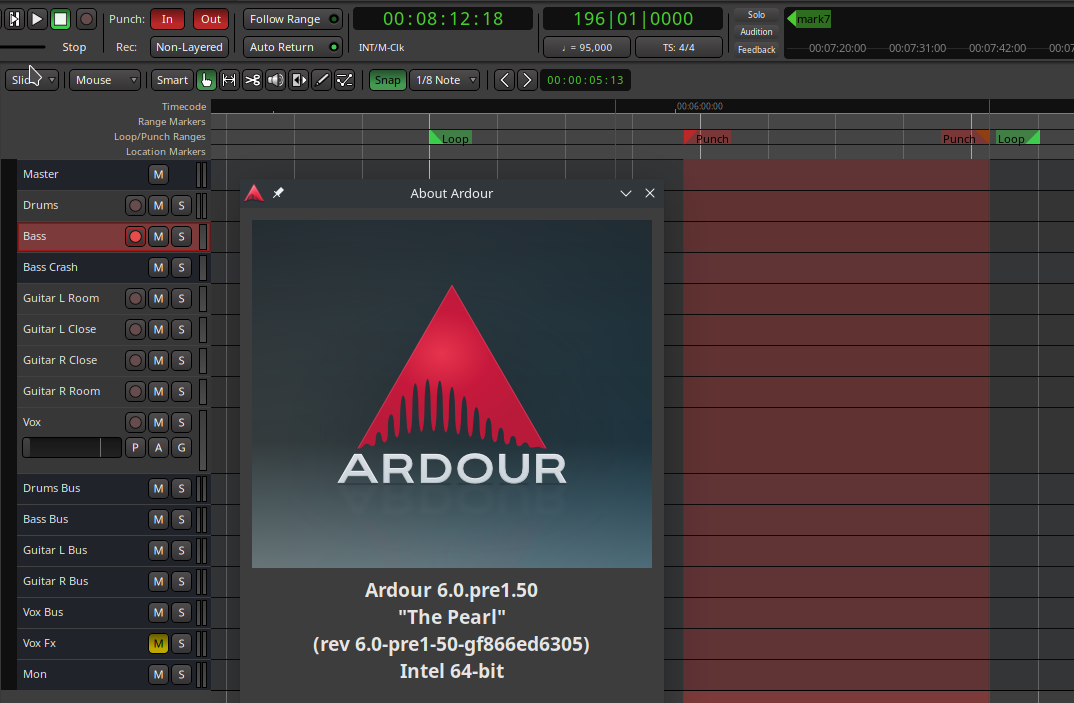Select the Draw (pencil) tool
Screen dimensions: 1074x703
[321, 80]
